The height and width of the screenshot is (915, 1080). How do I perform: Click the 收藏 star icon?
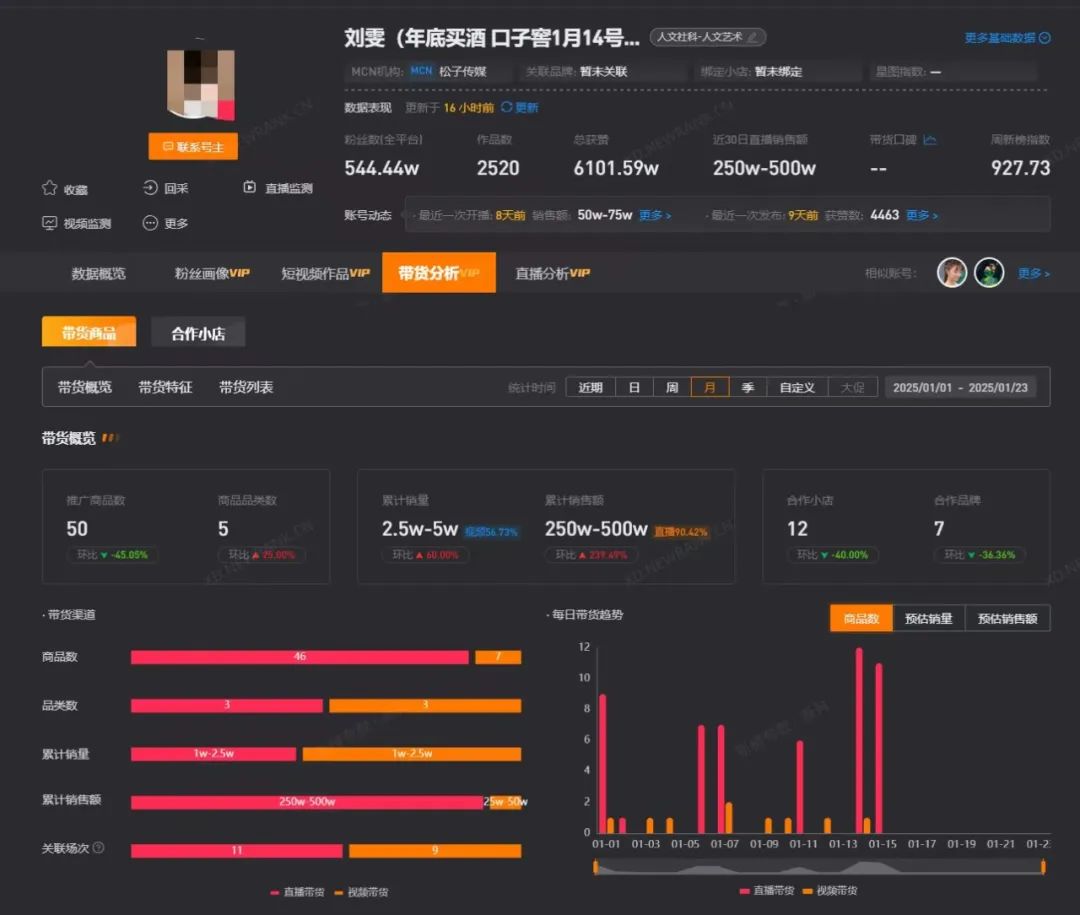click(x=49, y=188)
